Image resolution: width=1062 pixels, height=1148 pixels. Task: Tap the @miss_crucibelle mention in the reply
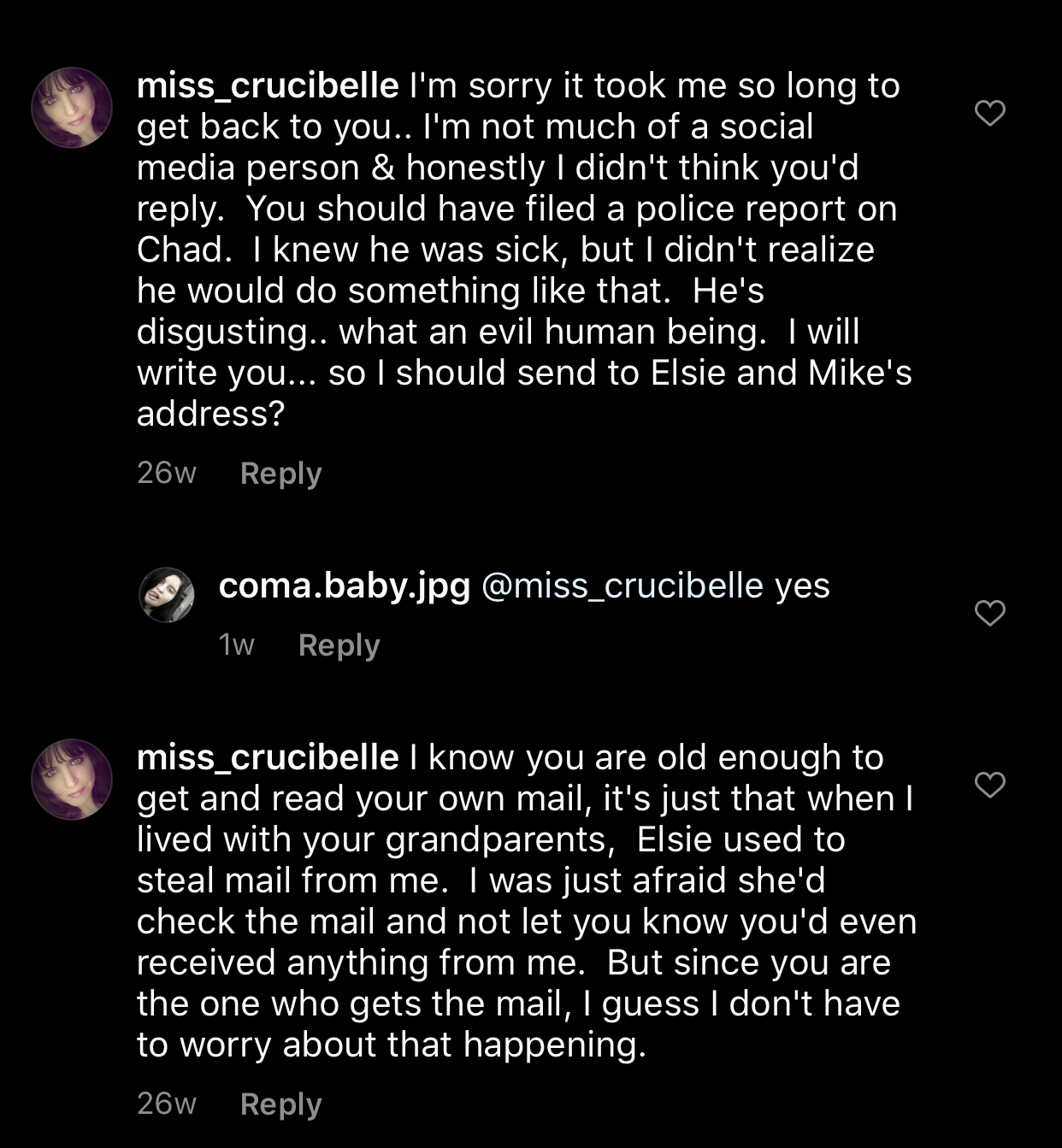[622, 586]
